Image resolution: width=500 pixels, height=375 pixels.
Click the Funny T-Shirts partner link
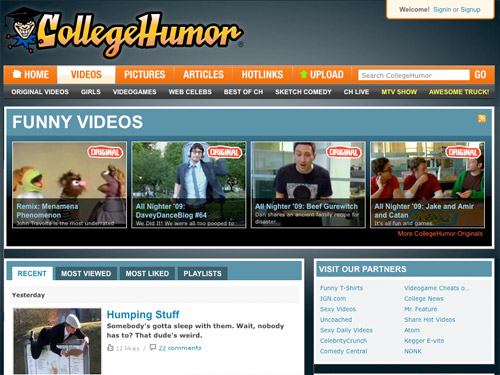[x=341, y=288]
